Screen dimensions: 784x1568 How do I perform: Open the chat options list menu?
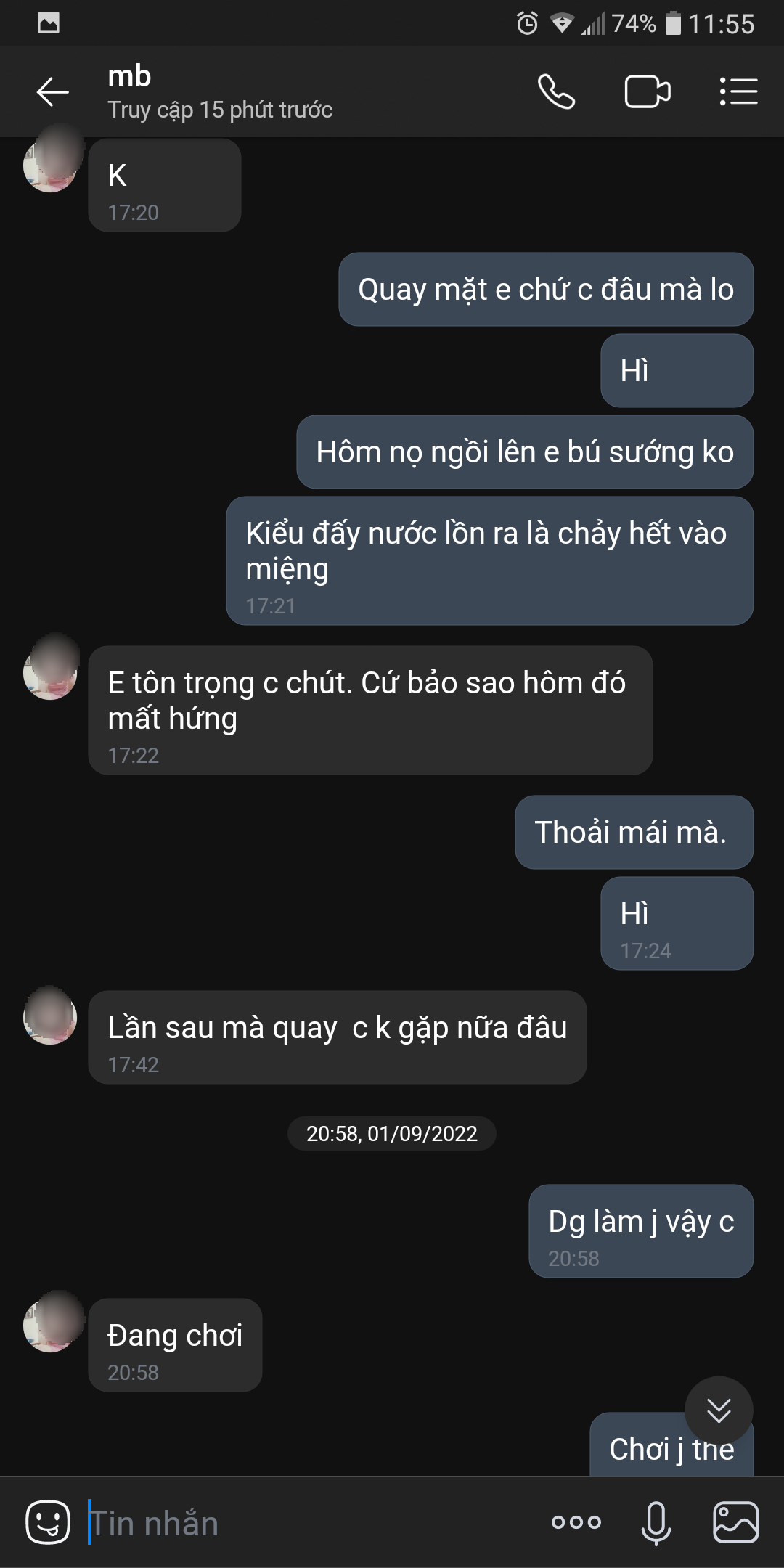coord(738,92)
